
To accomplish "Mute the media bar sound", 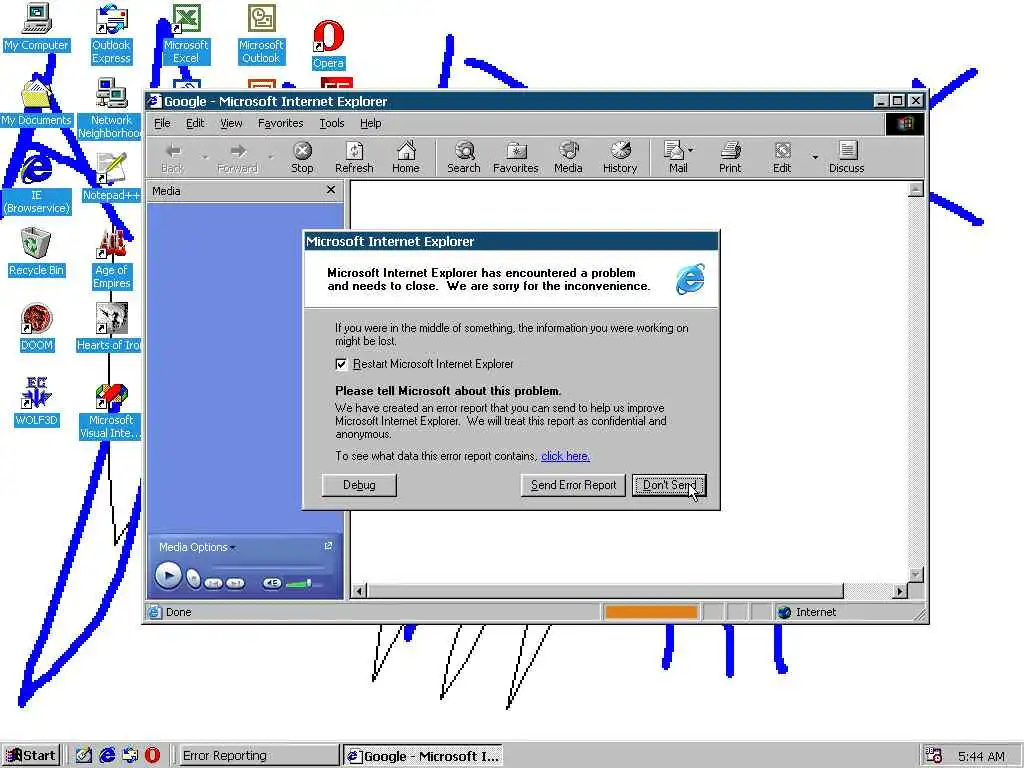I will pos(272,583).
